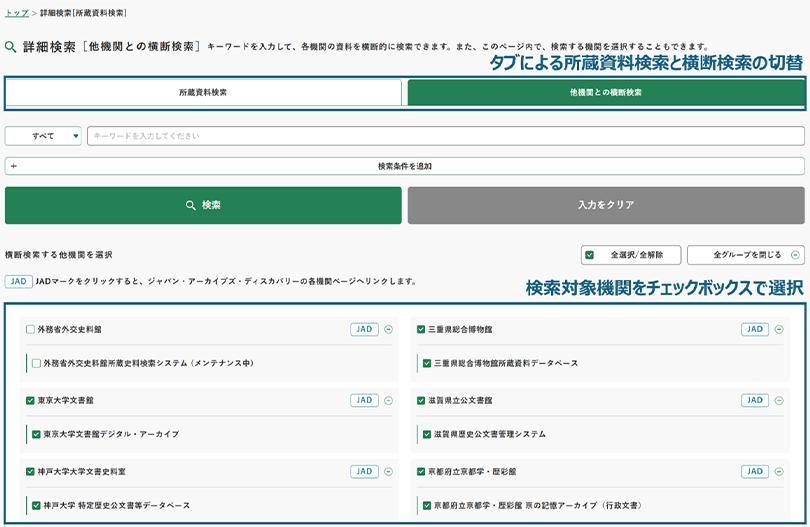Click the JAD badge for 京都府立京都学・歴彩館

[x=755, y=471]
